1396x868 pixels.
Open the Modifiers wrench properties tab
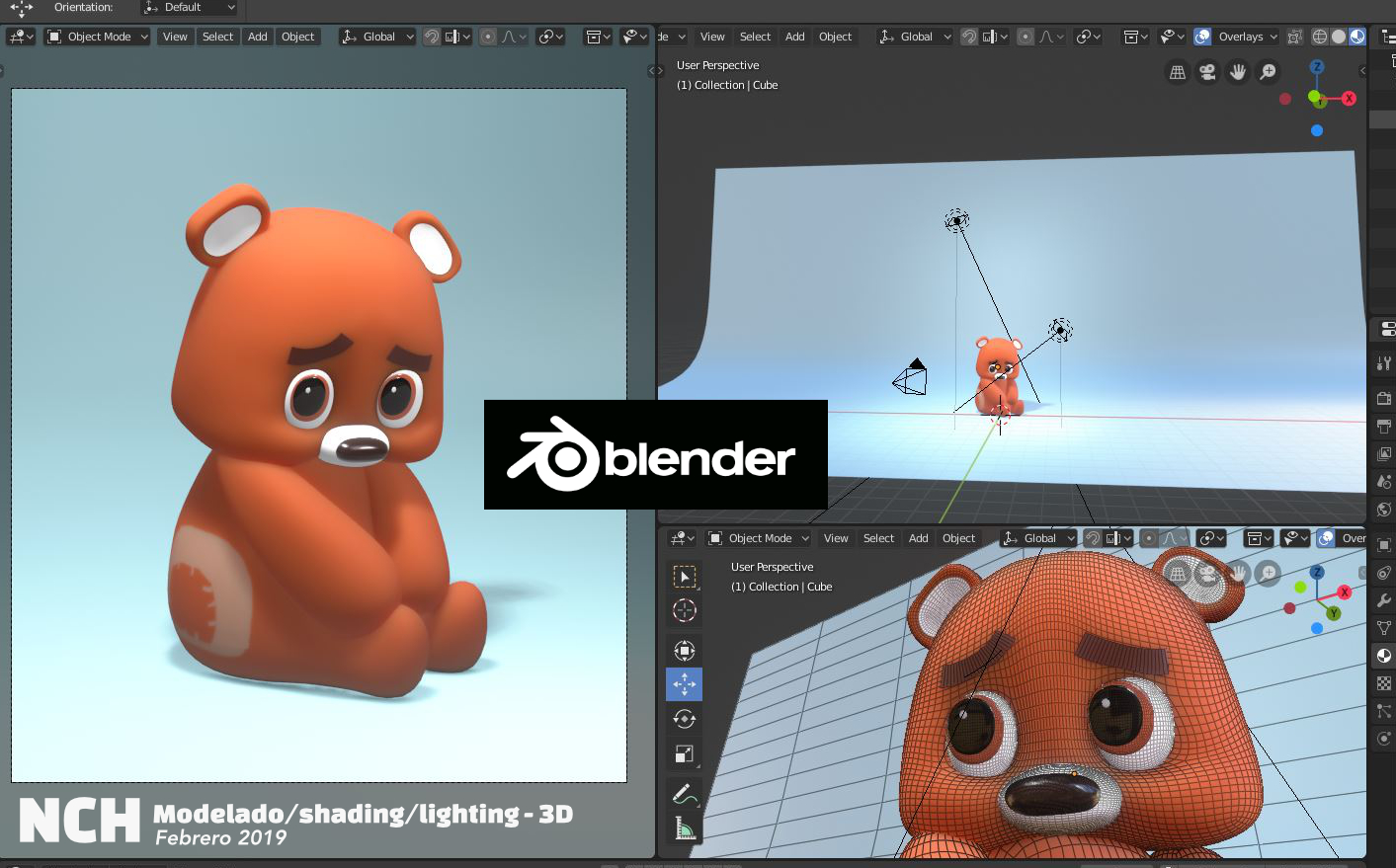[1384, 600]
